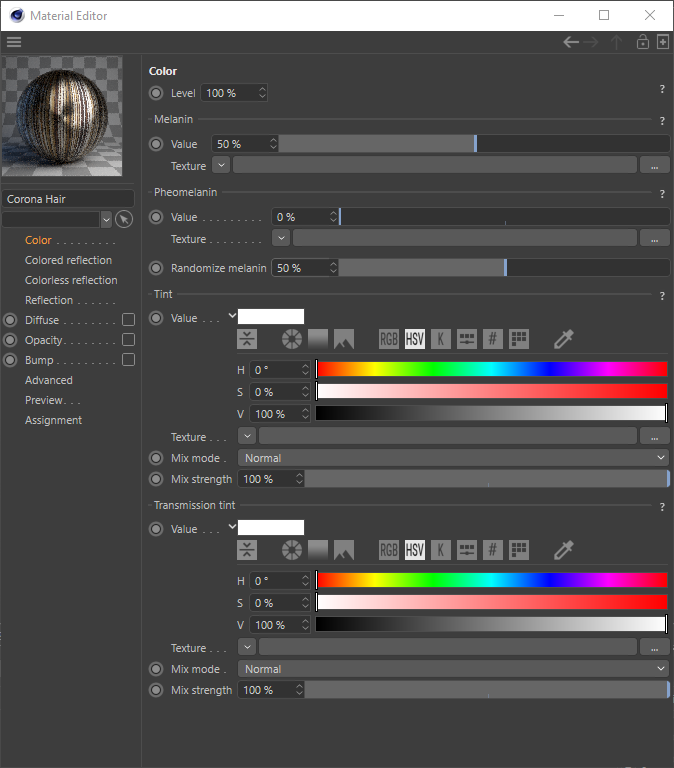Select the Transmission tint color wheel icon
The image size is (674, 768).
pyautogui.click(x=292, y=550)
